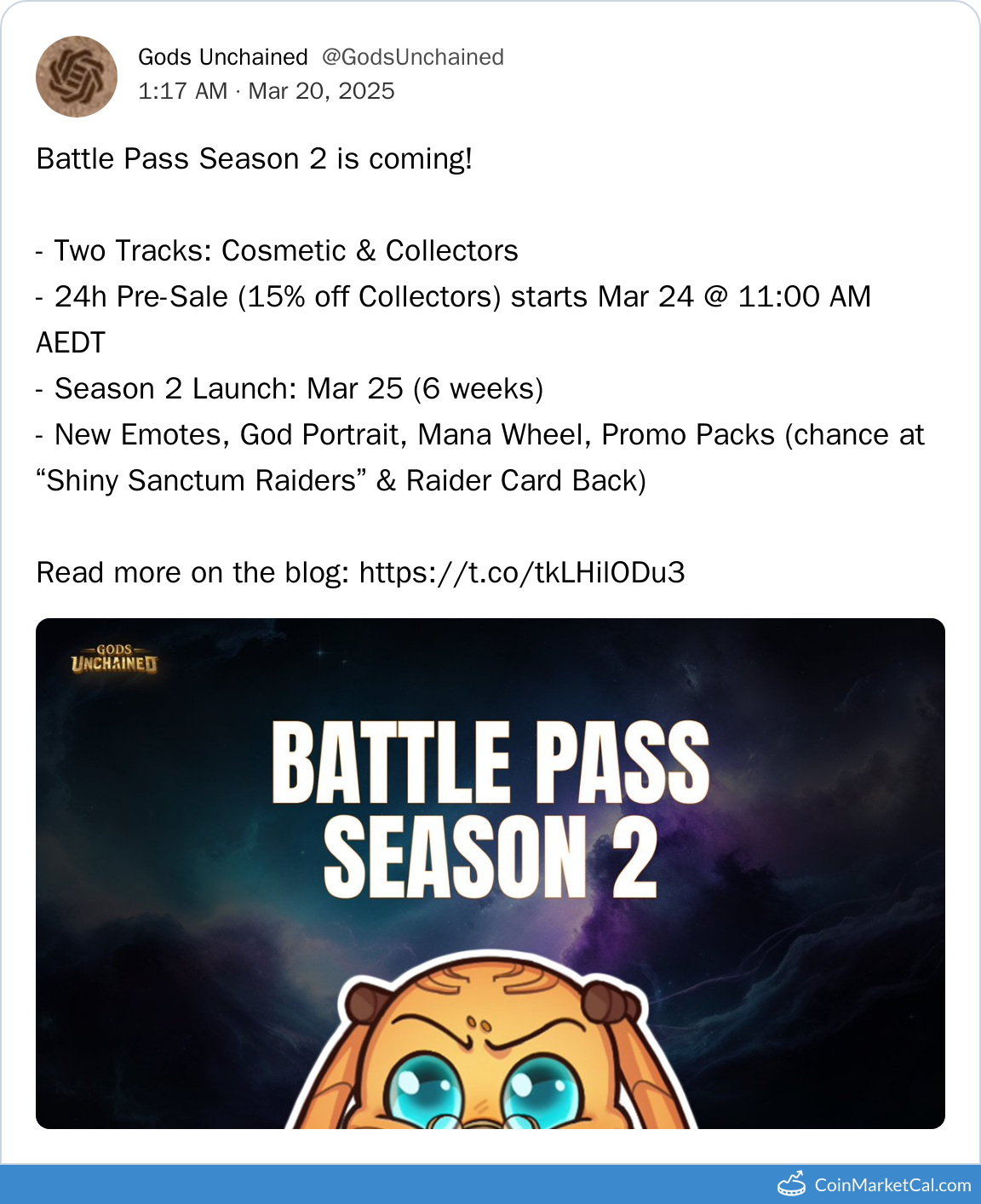Click the CoinMarketCal logo icon
This screenshot has width=981, height=1204.
coord(792,1184)
